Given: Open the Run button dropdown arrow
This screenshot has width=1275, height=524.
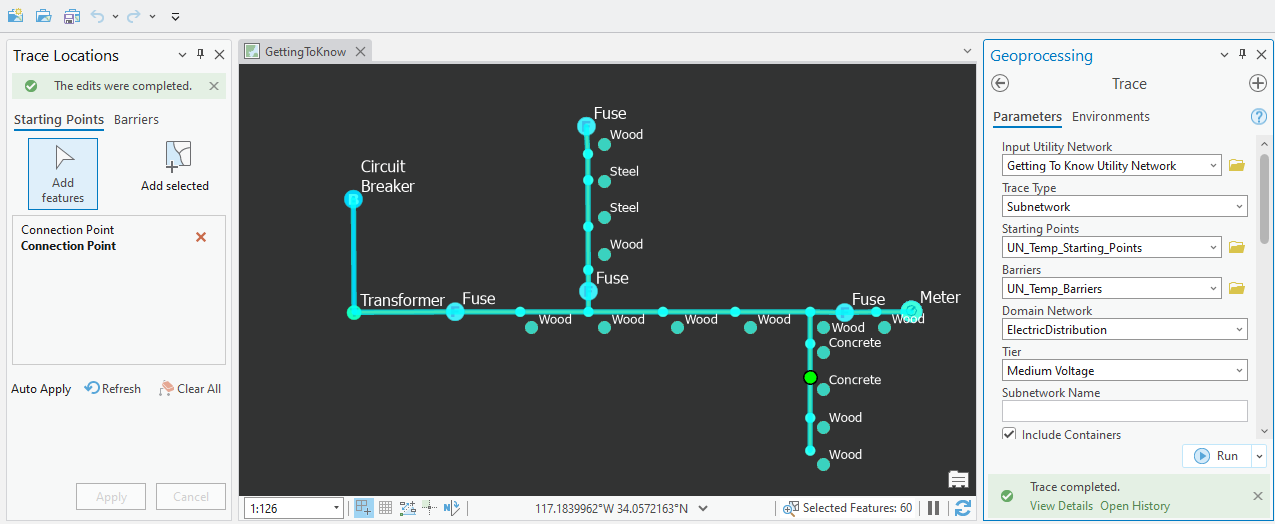Looking at the screenshot, I should coord(1259,456).
